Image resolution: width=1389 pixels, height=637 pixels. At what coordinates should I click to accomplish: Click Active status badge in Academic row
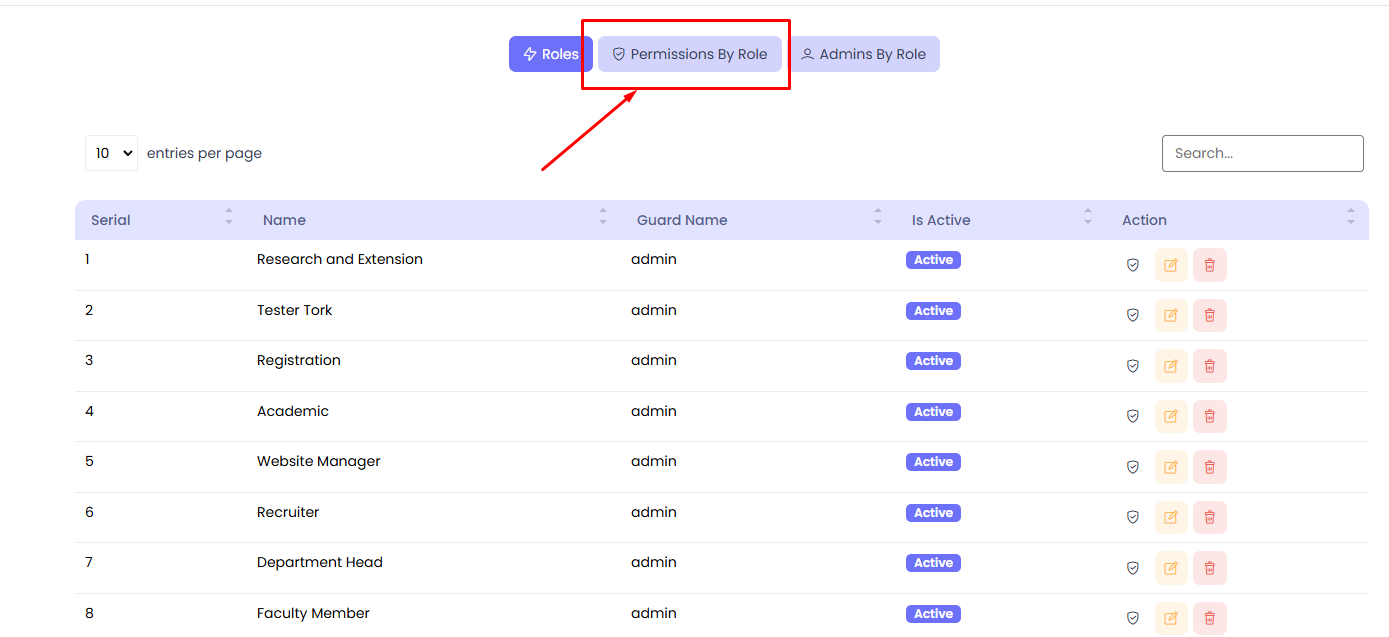click(933, 412)
